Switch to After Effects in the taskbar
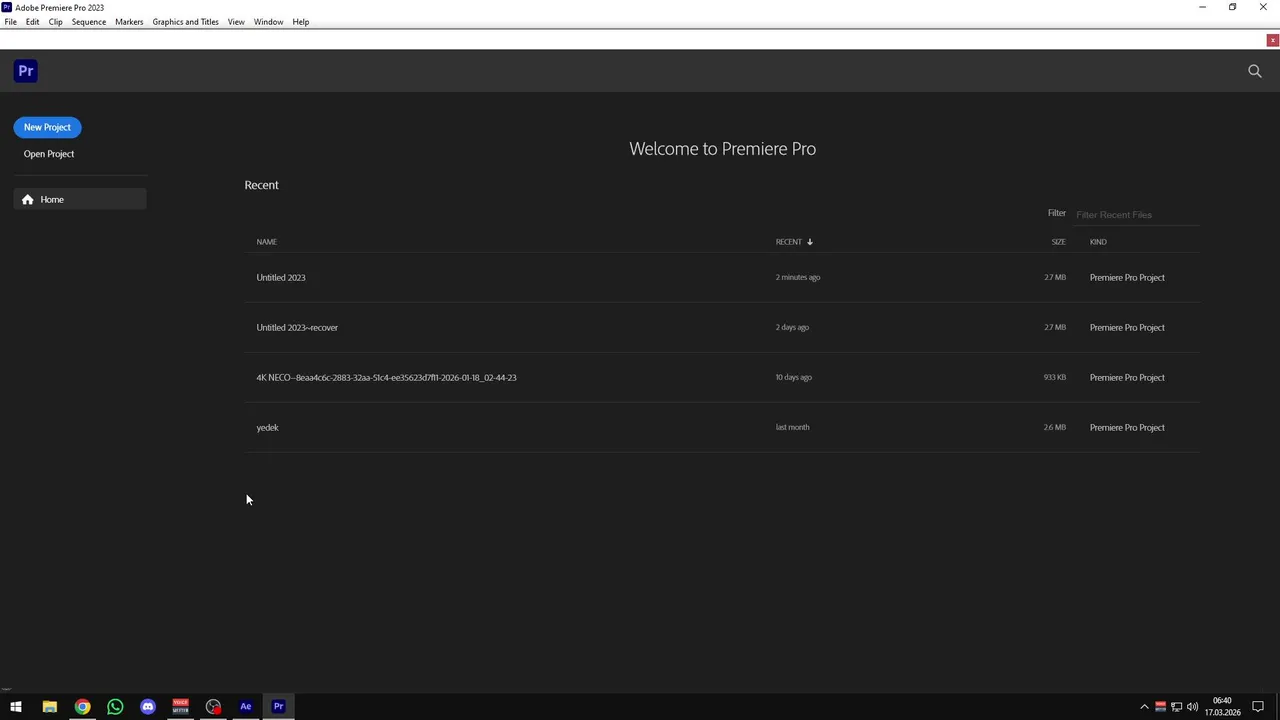The height and width of the screenshot is (720, 1280). point(246,707)
